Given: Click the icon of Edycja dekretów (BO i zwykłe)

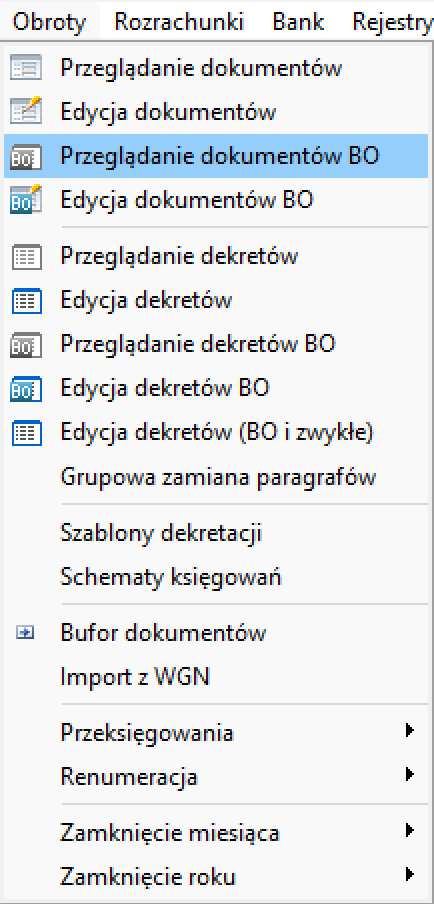Looking at the screenshot, I should (x=26, y=433).
